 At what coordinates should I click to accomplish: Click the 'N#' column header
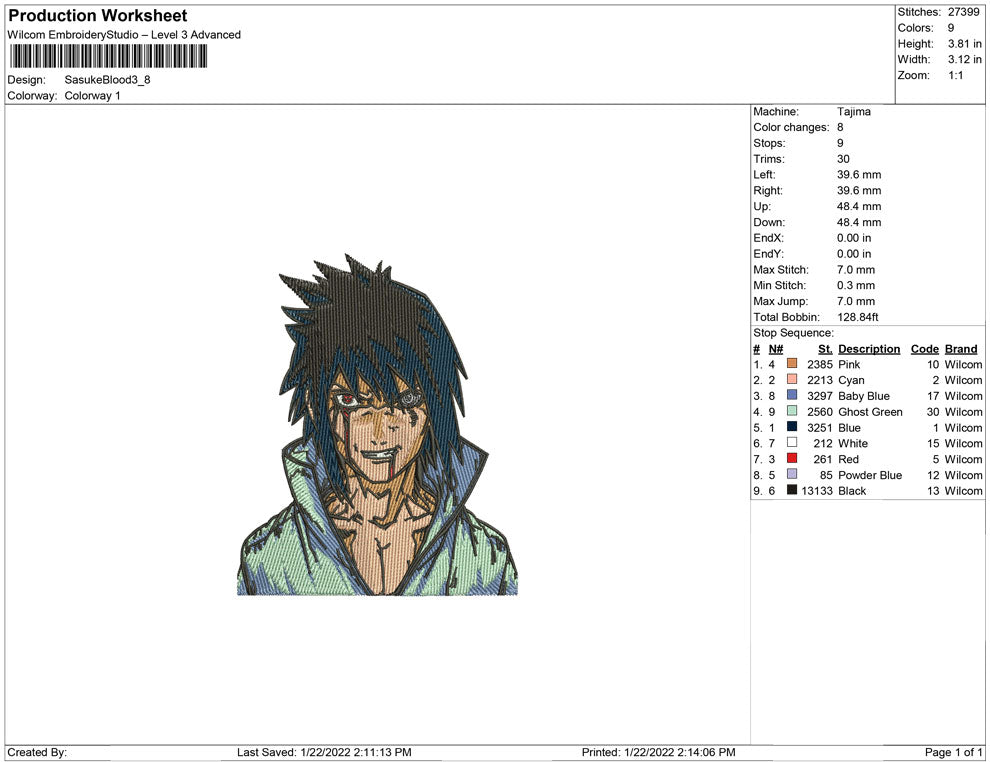coord(775,349)
